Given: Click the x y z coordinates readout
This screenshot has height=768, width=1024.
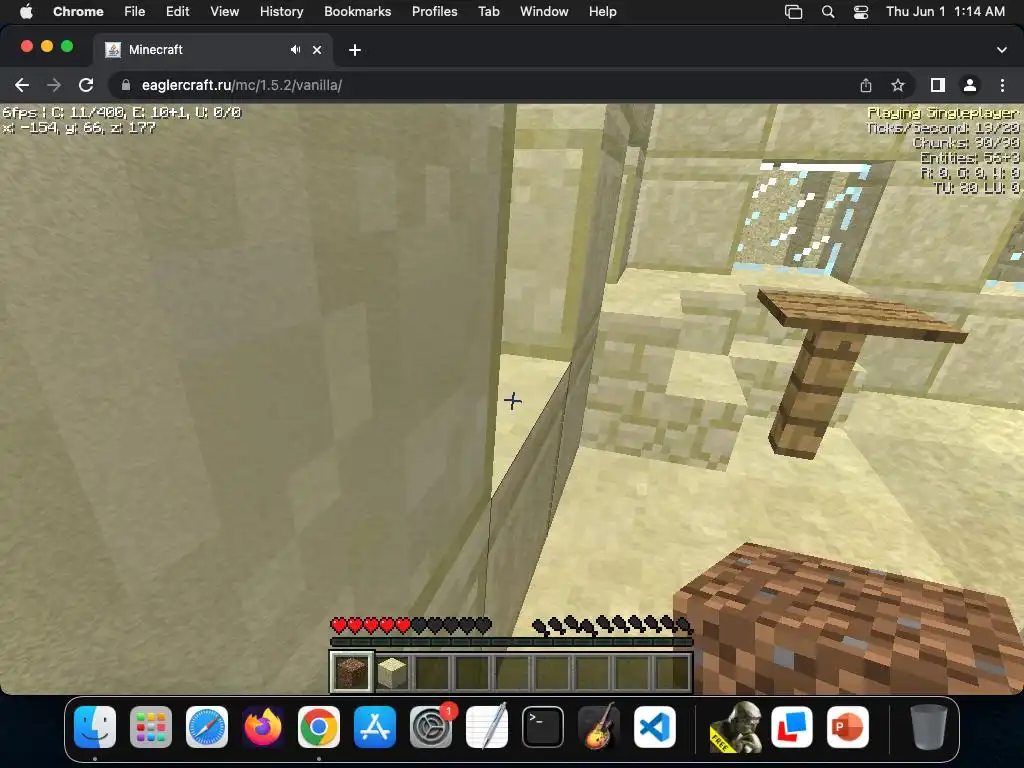Looking at the screenshot, I should point(79,128).
